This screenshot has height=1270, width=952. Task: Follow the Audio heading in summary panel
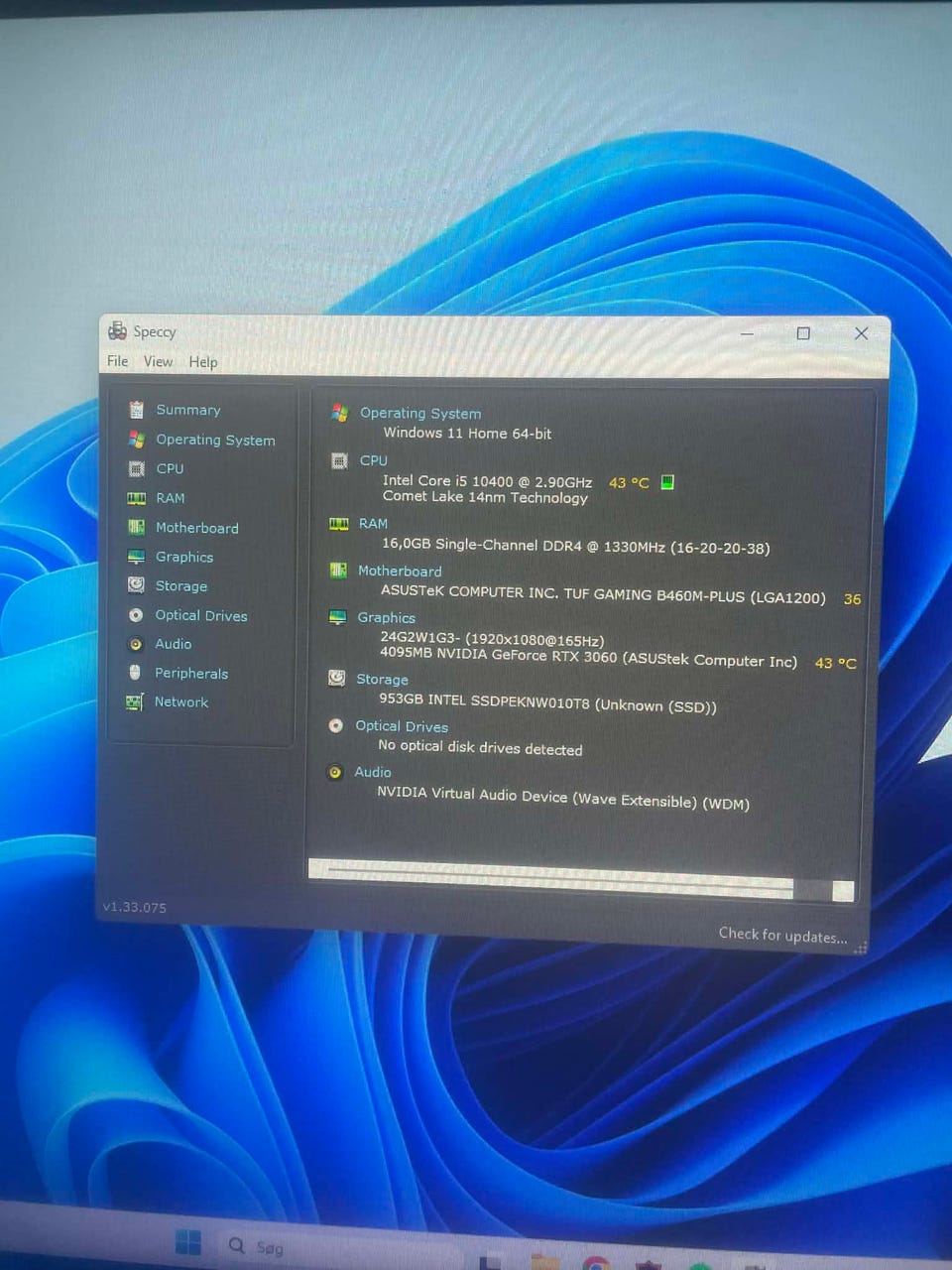pyautogui.click(x=373, y=772)
